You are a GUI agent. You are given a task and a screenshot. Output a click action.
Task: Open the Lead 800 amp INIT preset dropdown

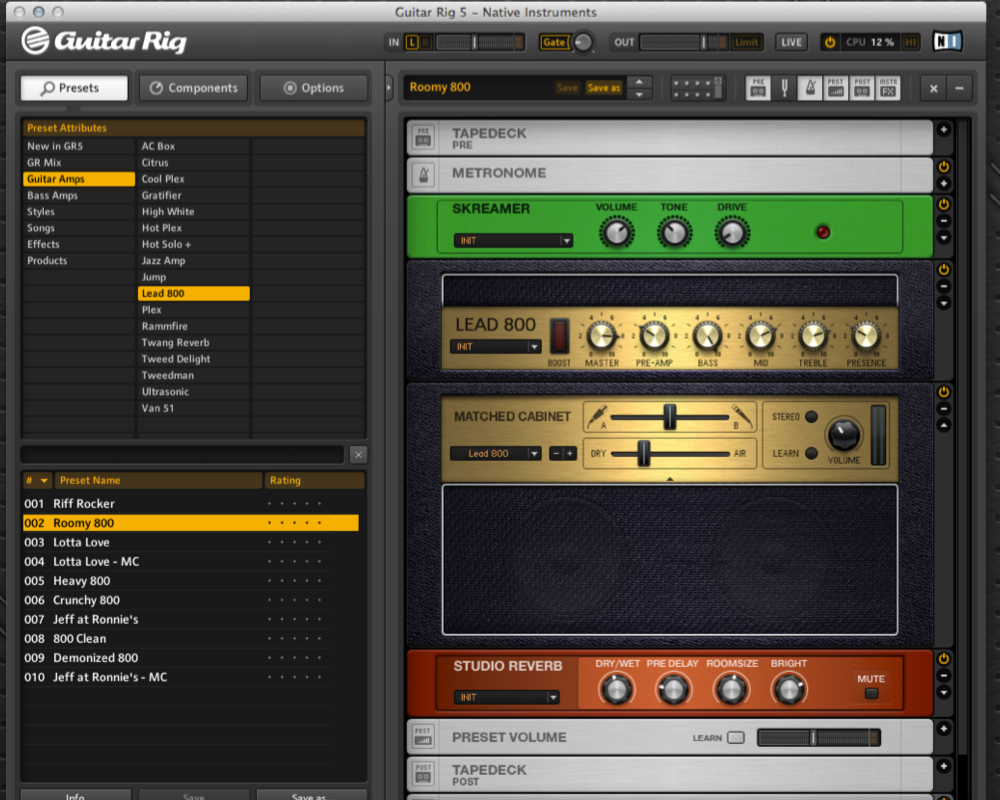(x=496, y=346)
